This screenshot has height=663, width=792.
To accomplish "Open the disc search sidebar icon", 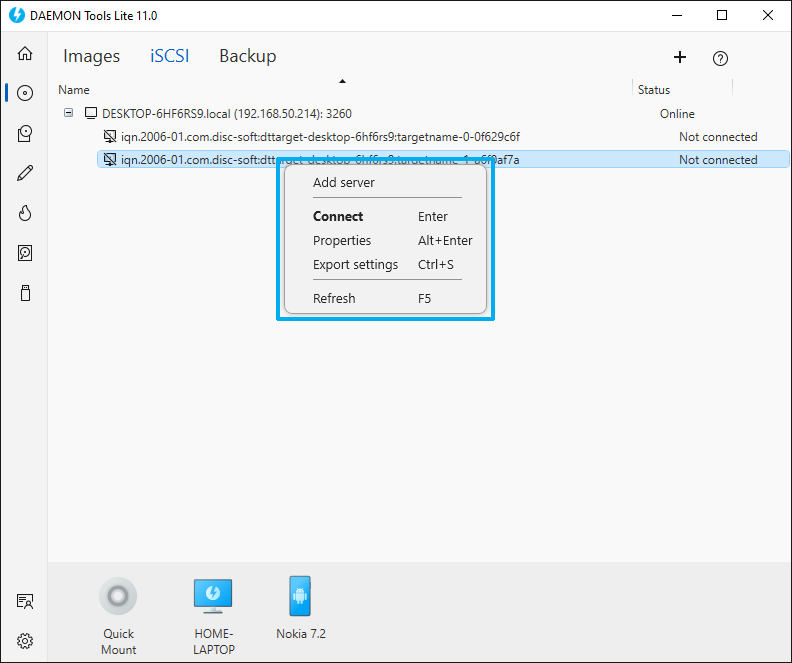I will pos(25,253).
